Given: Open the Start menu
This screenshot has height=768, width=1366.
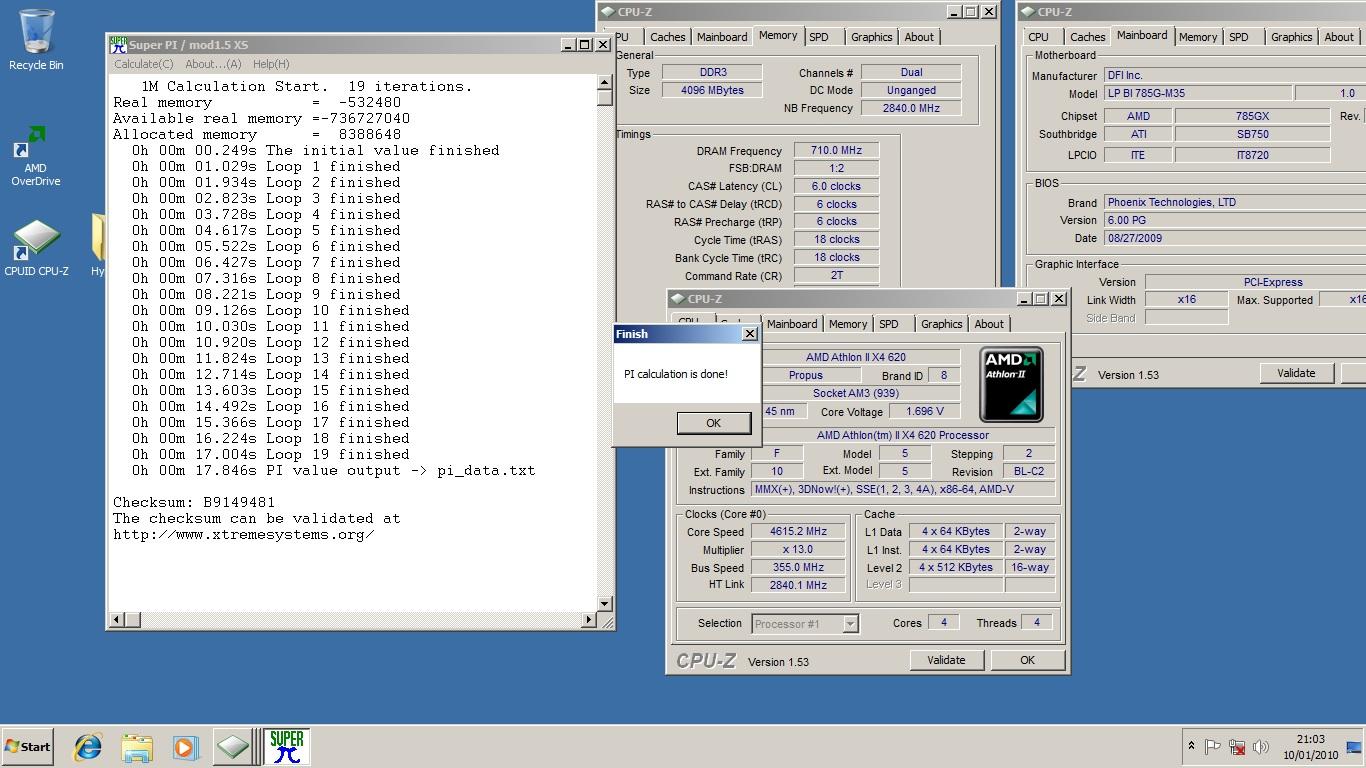Looking at the screenshot, I should pyautogui.click(x=27, y=747).
